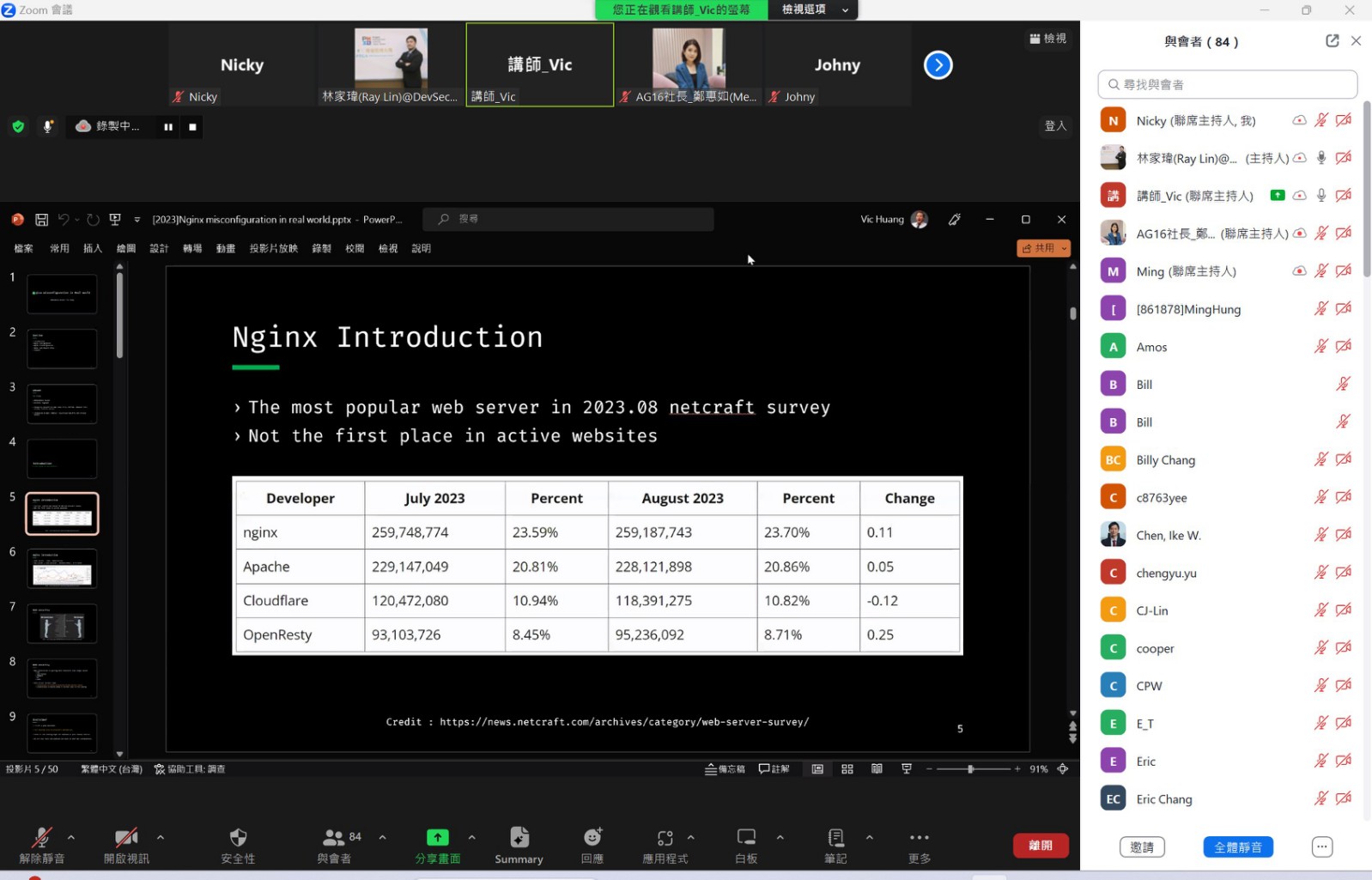Click the search participants input field
Viewport: 1372px width, 880px height.
(1228, 84)
